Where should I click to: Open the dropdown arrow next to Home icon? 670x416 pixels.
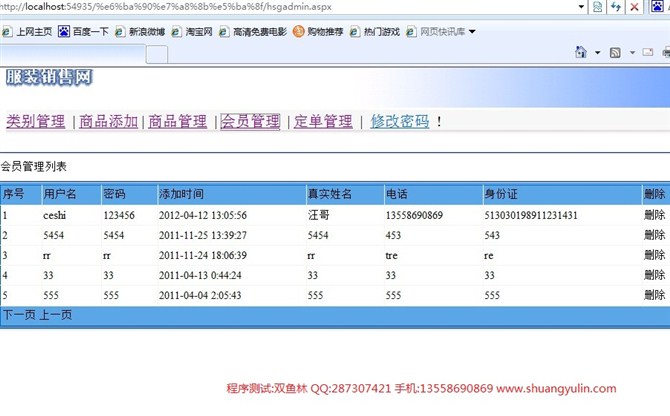pyautogui.click(x=597, y=52)
